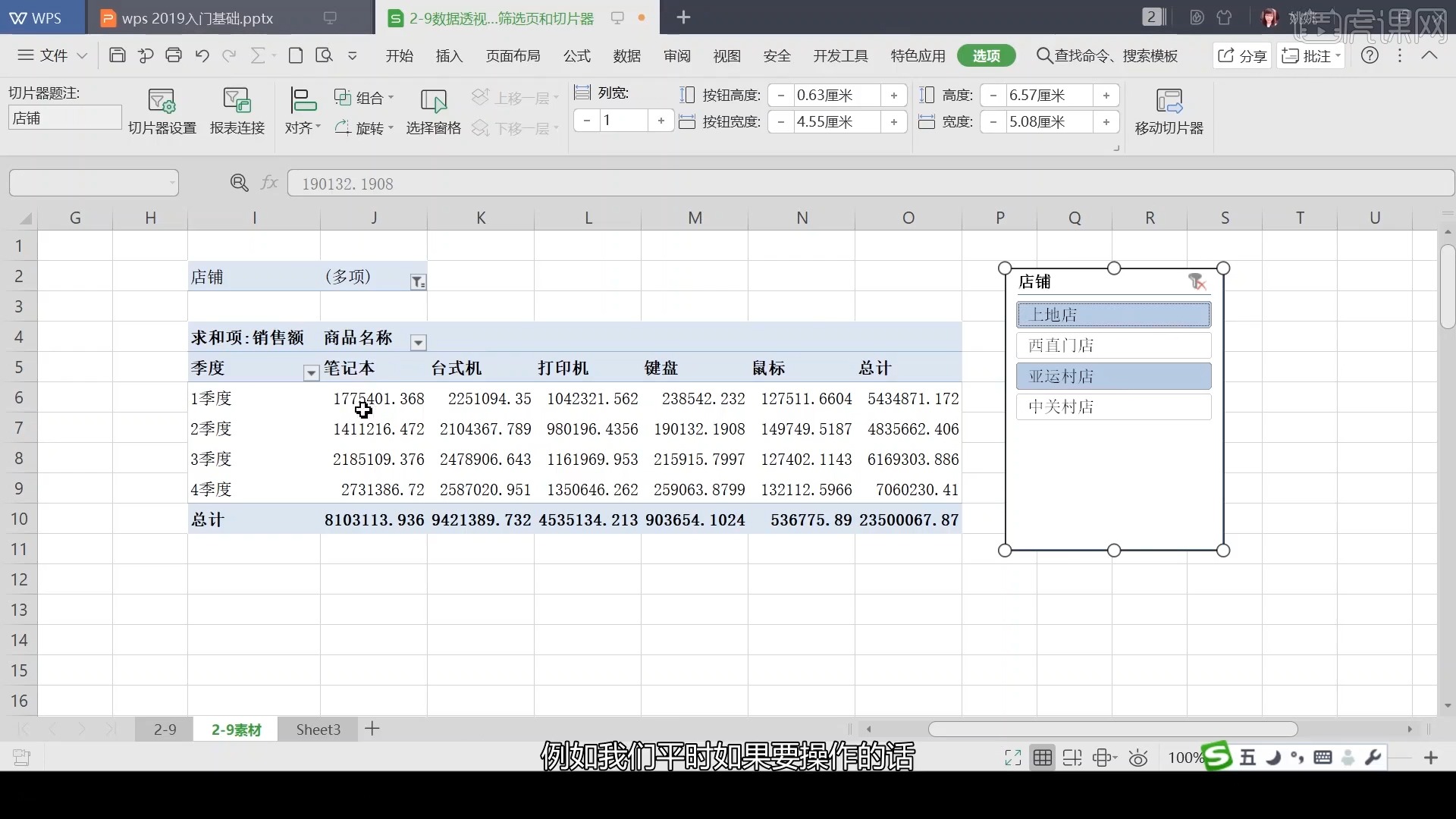Image resolution: width=1456 pixels, height=819 pixels.
Task: Switch to the Sheet3 worksheet tab
Action: [x=317, y=729]
